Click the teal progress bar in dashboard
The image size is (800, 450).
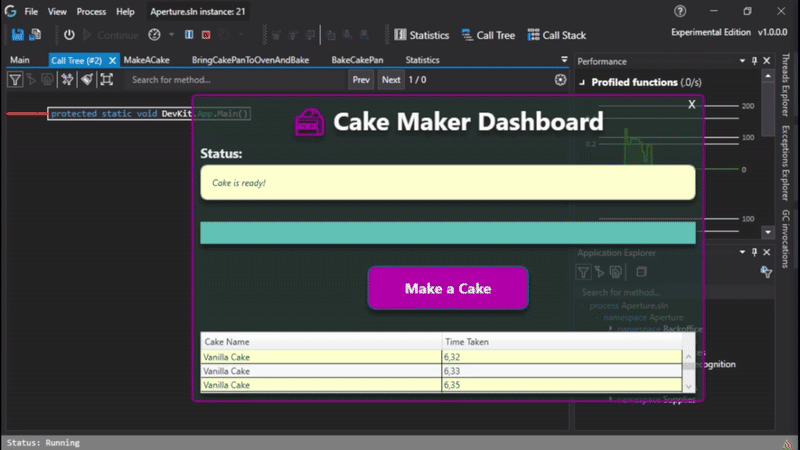(x=447, y=233)
